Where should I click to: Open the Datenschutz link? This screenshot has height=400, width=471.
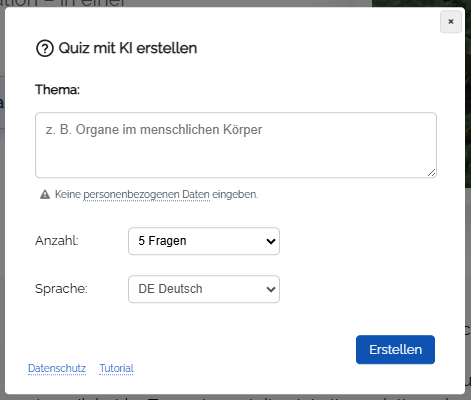tap(57, 368)
